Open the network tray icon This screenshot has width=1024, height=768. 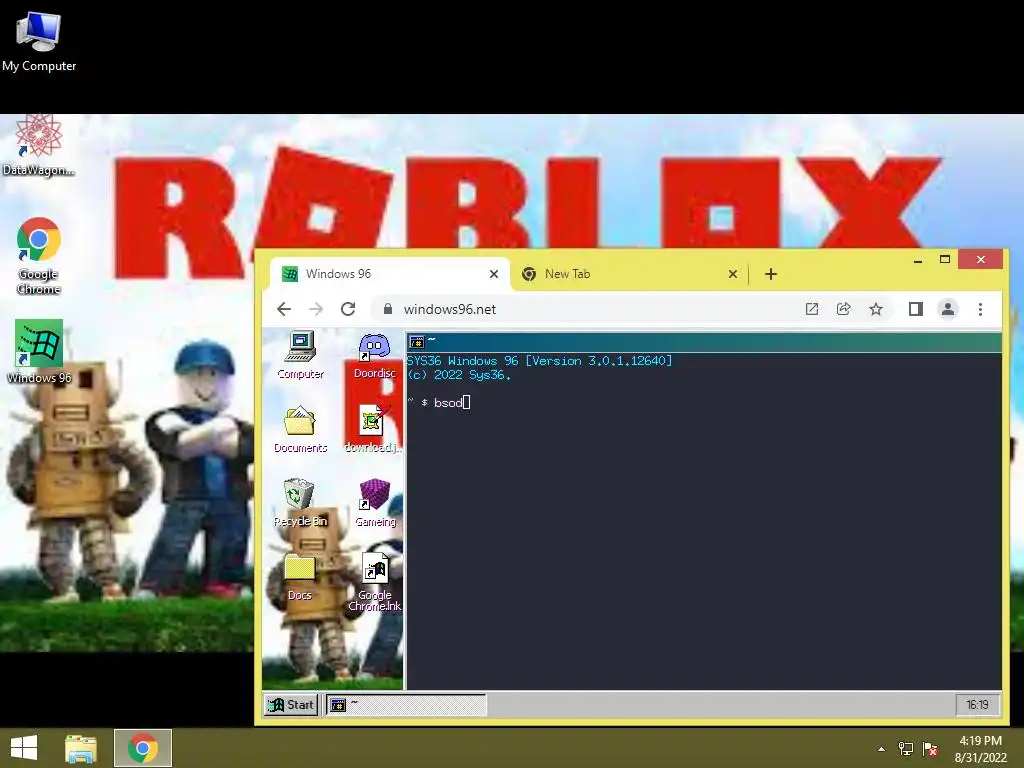click(906, 749)
